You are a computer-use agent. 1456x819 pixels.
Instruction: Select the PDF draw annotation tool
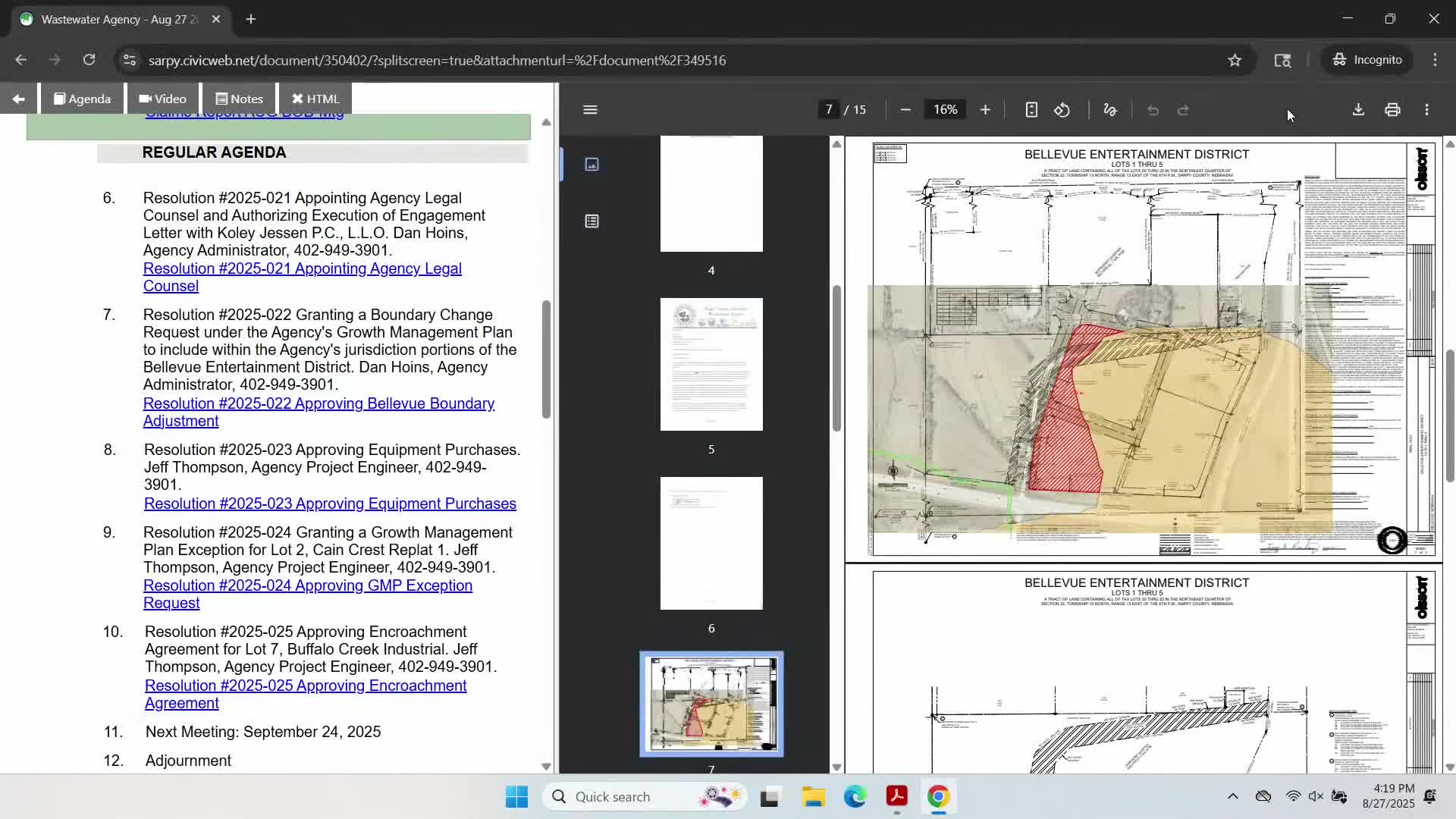coord(1109,110)
